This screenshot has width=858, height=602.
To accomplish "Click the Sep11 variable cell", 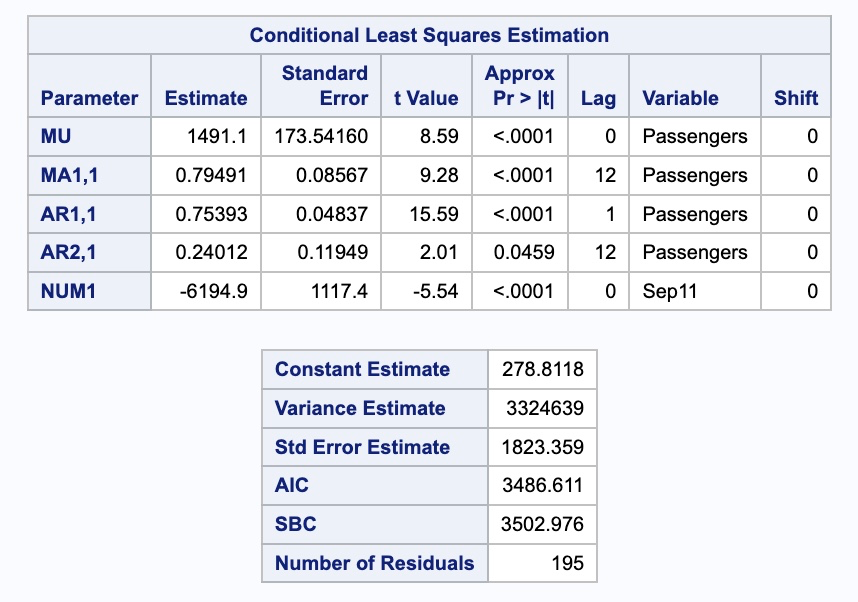I will 669,291.
